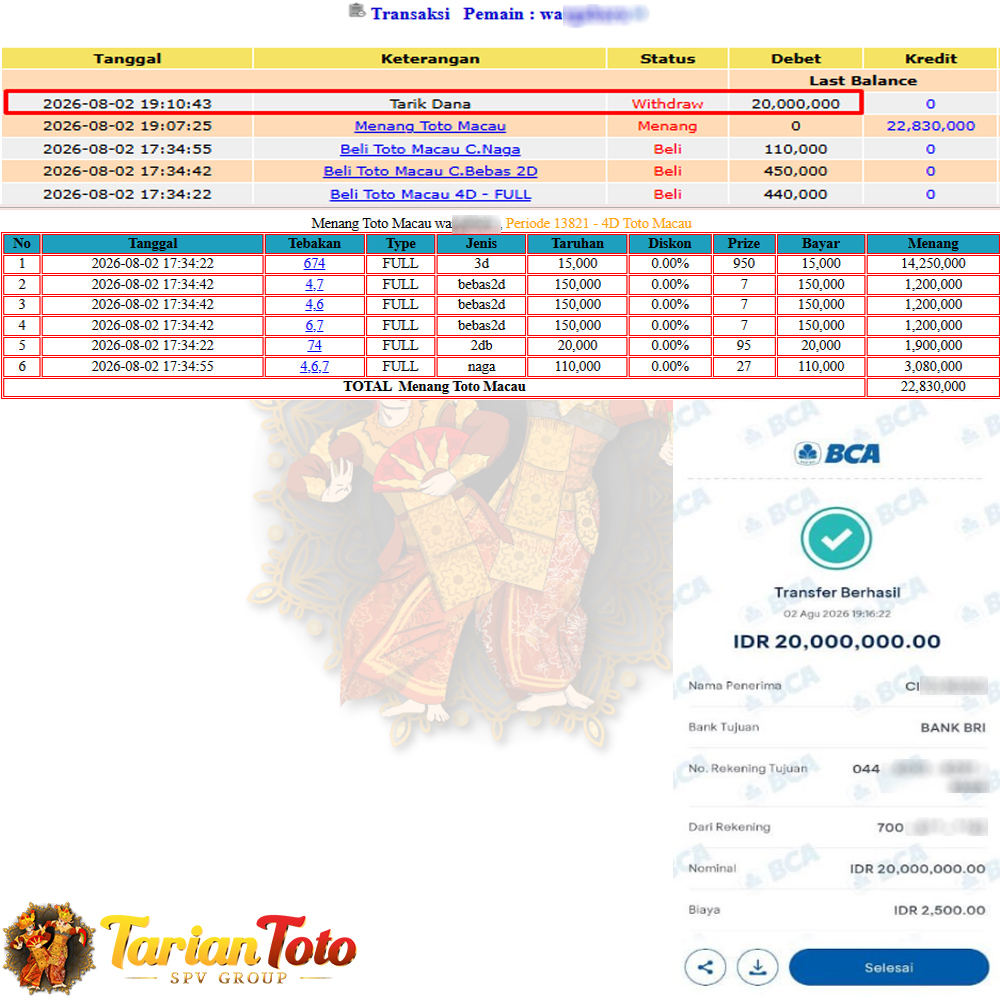Click the Tanggal header in the transaction table
Image resolution: width=1000 pixels, height=1000 pixels.
coord(128,59)
